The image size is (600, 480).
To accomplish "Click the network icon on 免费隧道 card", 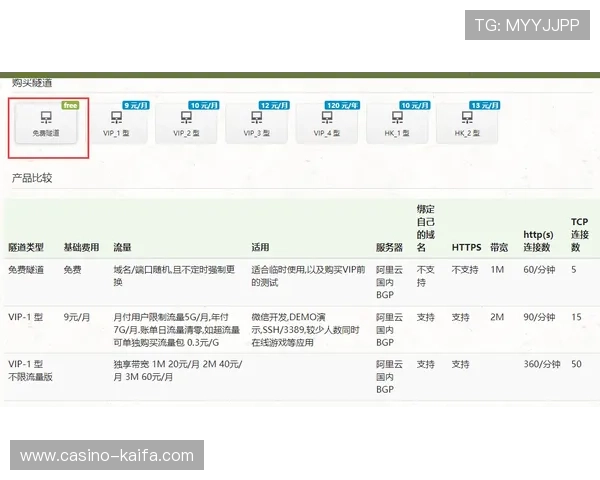I will point(46,117).
